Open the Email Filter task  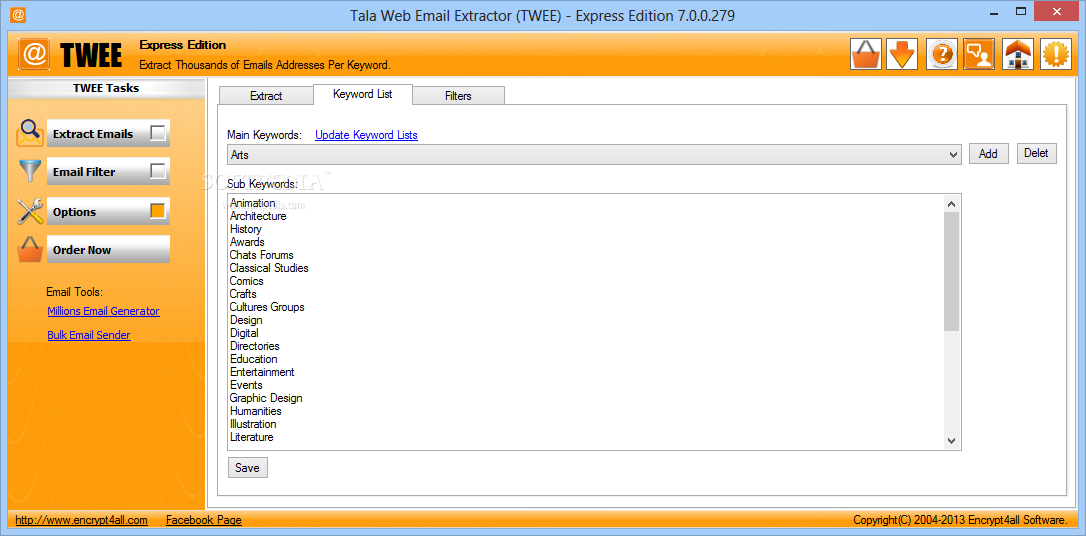(108, 171)
